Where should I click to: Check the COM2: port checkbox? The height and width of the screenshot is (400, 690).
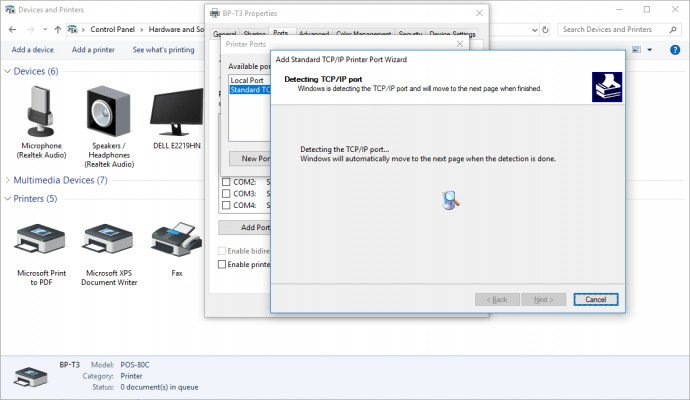tap(226, 182)
